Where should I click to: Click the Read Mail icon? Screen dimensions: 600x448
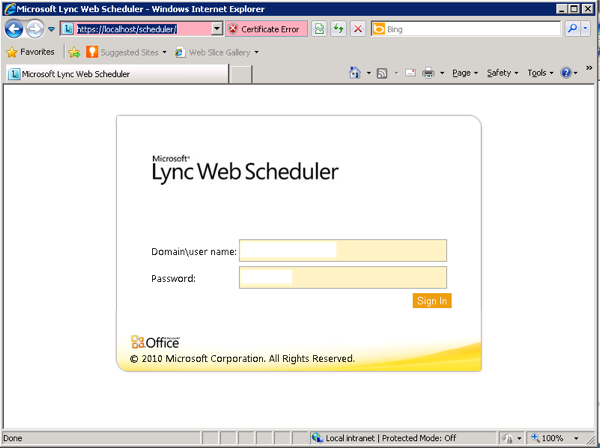click(410, 73)
